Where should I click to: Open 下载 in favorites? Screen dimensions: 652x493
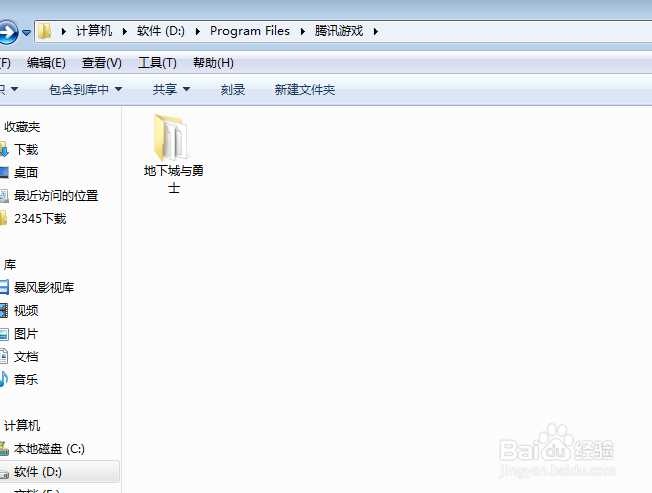pyautogui.click(x=26, y=149)
